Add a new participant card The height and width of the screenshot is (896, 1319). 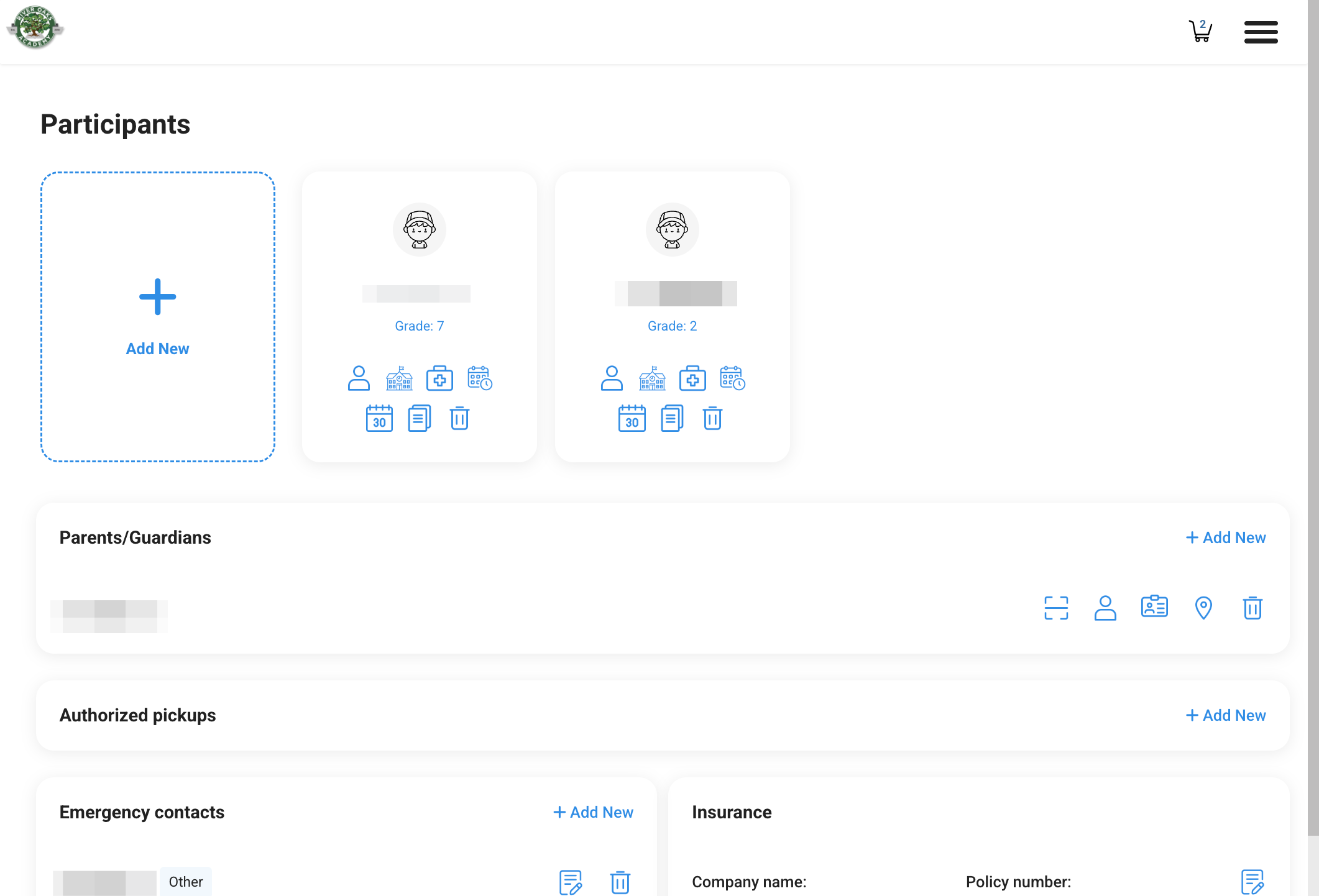click(x=158, y=317)
